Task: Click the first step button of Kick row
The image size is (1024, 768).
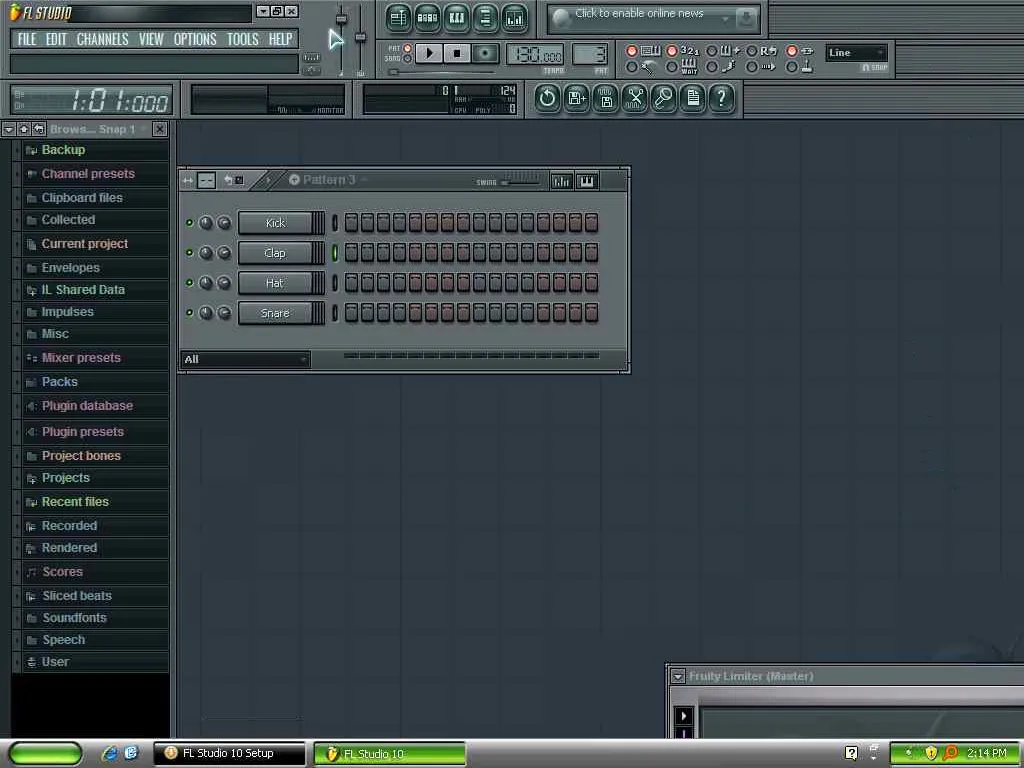Action: pos(351,223)
